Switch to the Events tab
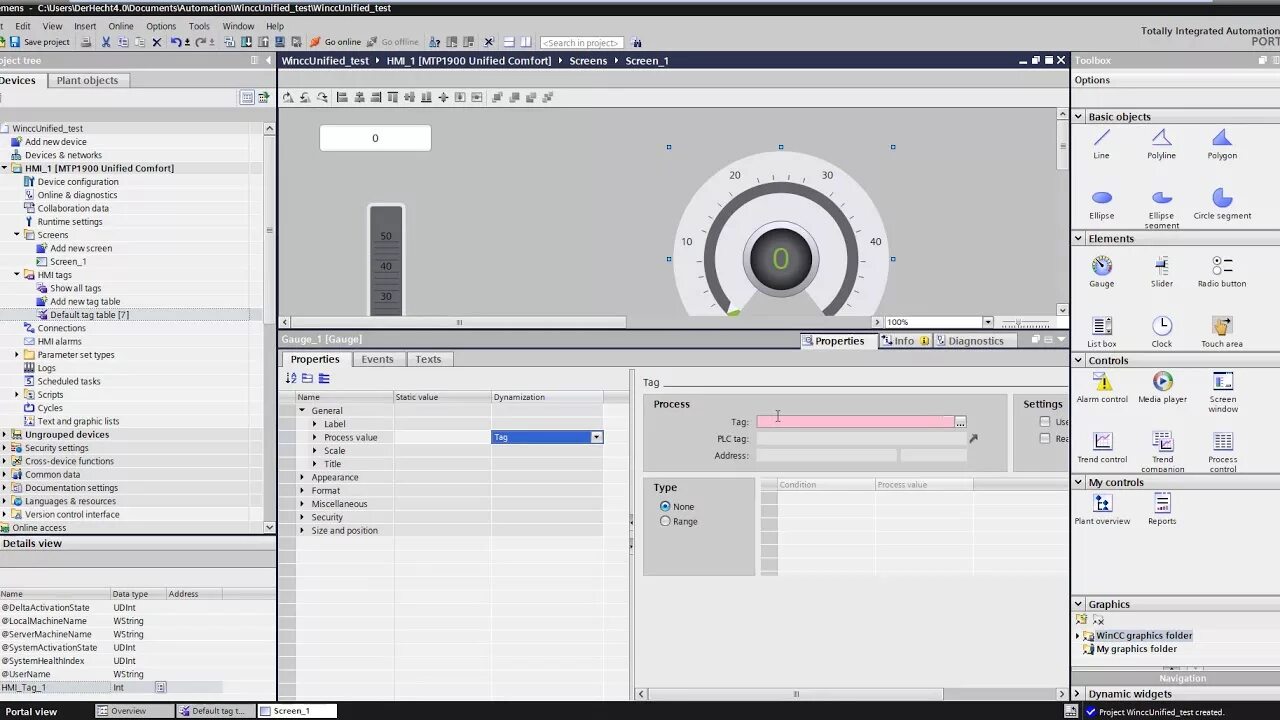This screenshot has width=1280, height=720. tap(377, 359)
